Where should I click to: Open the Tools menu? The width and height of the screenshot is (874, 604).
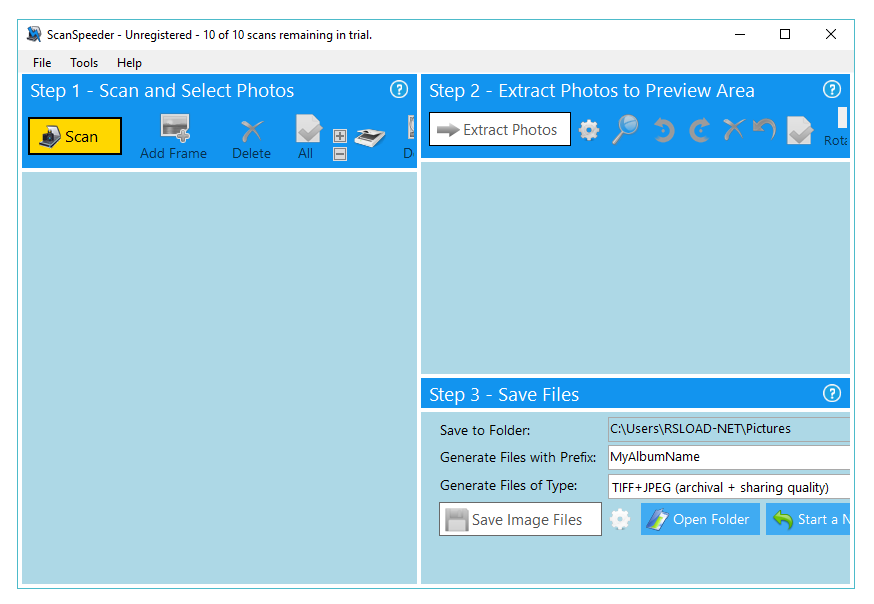click(x=84, y=62)
